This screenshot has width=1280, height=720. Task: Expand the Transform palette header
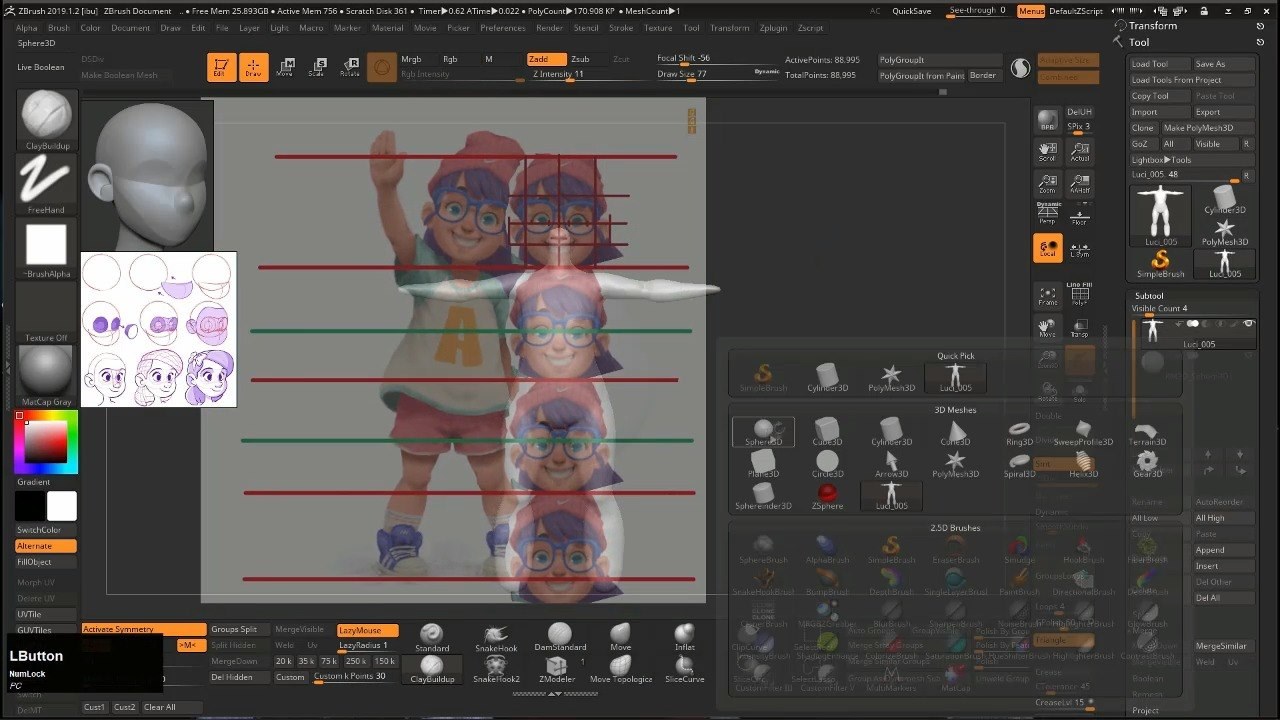point(1152,26)
